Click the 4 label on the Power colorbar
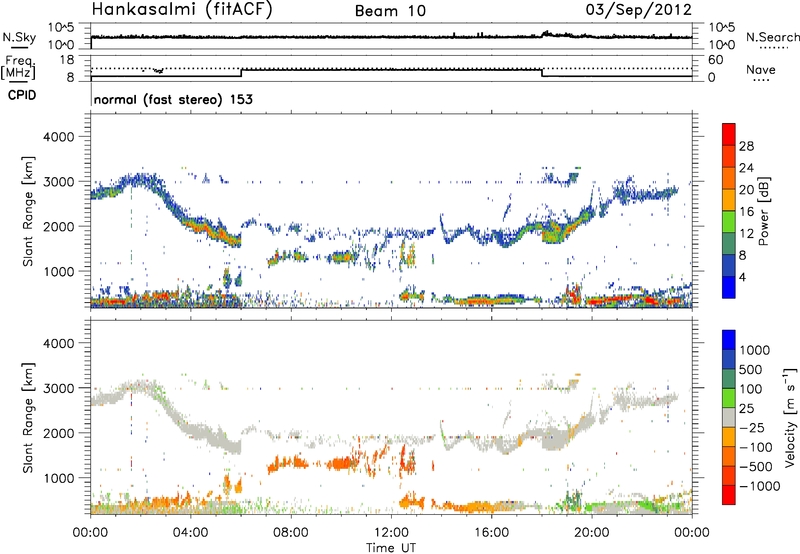The width and height of the screenshot is (800, 554). tap(743, 277)
